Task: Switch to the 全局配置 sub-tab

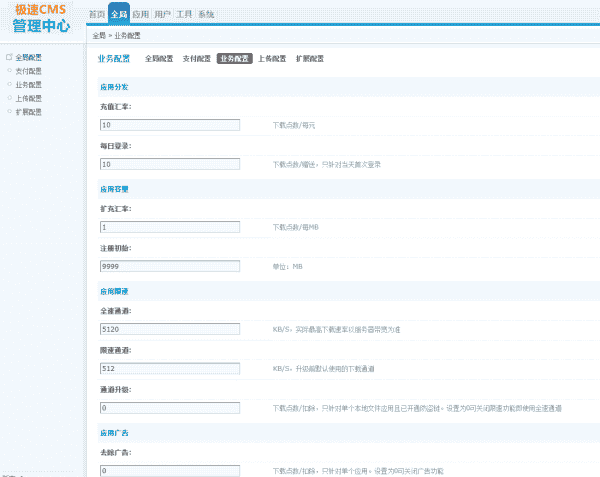Action: (159, 59)
